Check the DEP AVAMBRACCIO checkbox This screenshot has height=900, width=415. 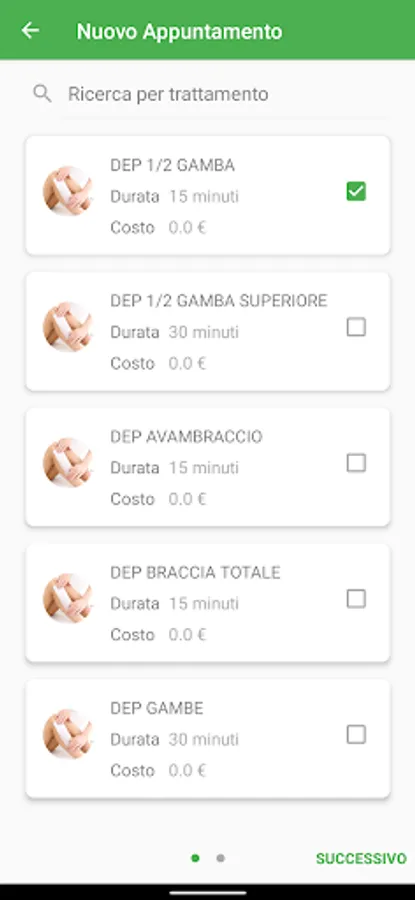coord(356,463)
